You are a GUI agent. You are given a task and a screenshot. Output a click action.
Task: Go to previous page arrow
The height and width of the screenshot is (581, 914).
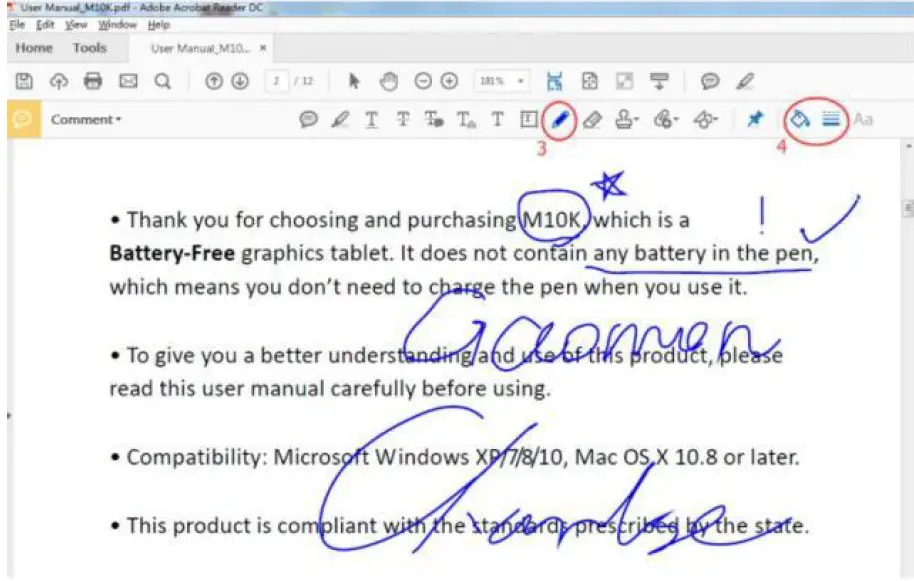pyautogui.click(x=214, y=81)
